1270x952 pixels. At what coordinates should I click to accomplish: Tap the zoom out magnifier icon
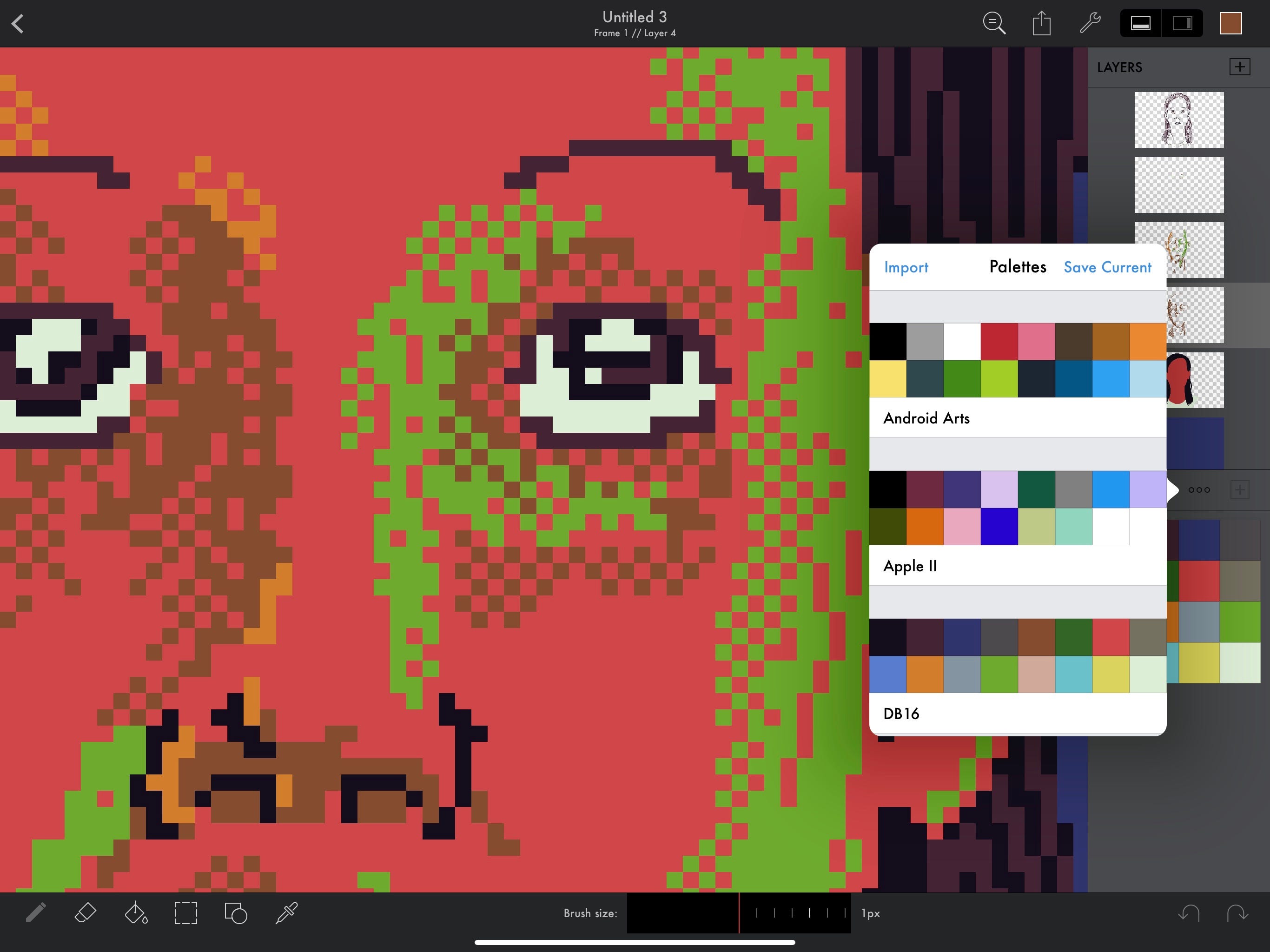coord(994,24)
